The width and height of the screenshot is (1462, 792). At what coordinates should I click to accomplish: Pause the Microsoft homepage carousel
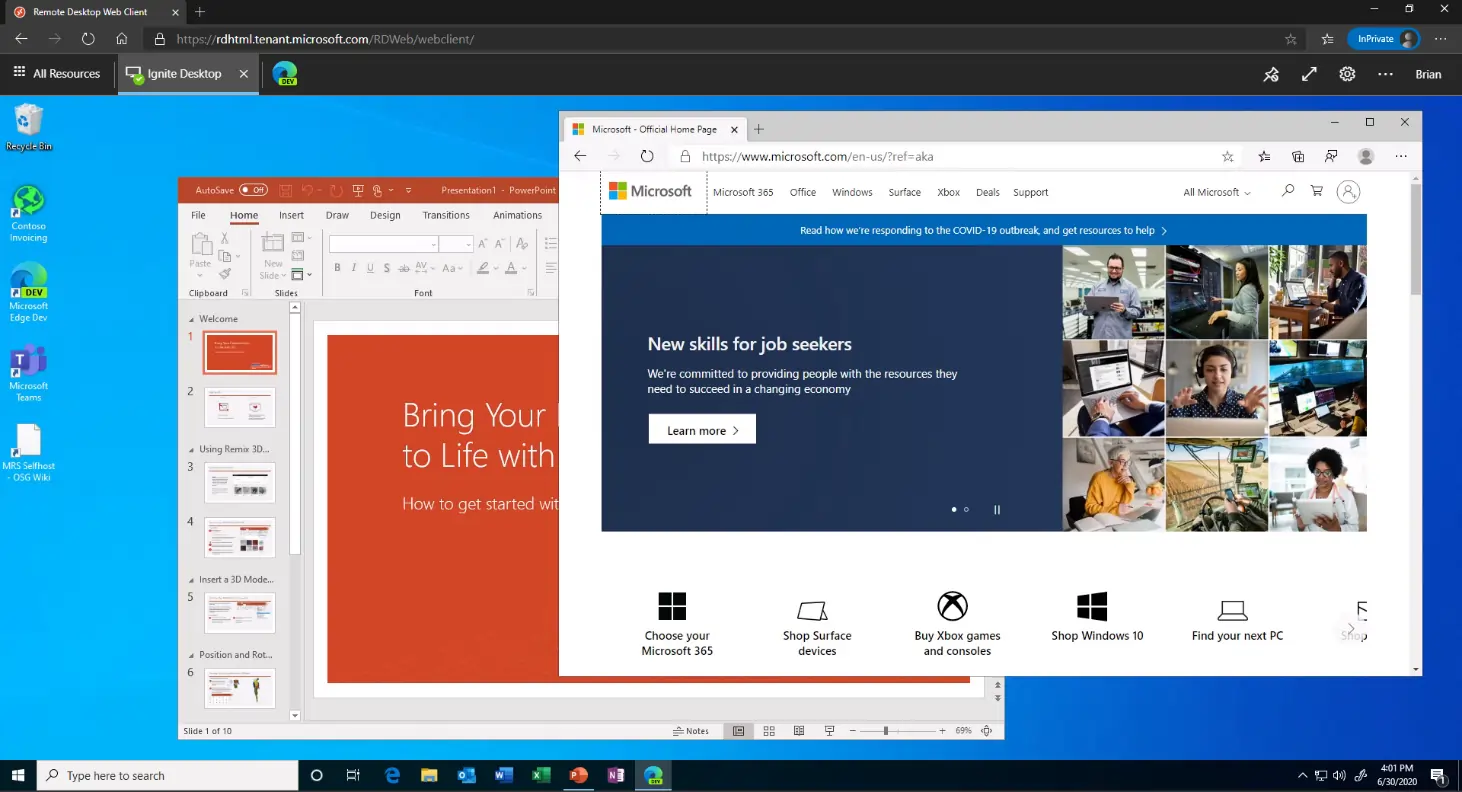click(x=996, y=510)
